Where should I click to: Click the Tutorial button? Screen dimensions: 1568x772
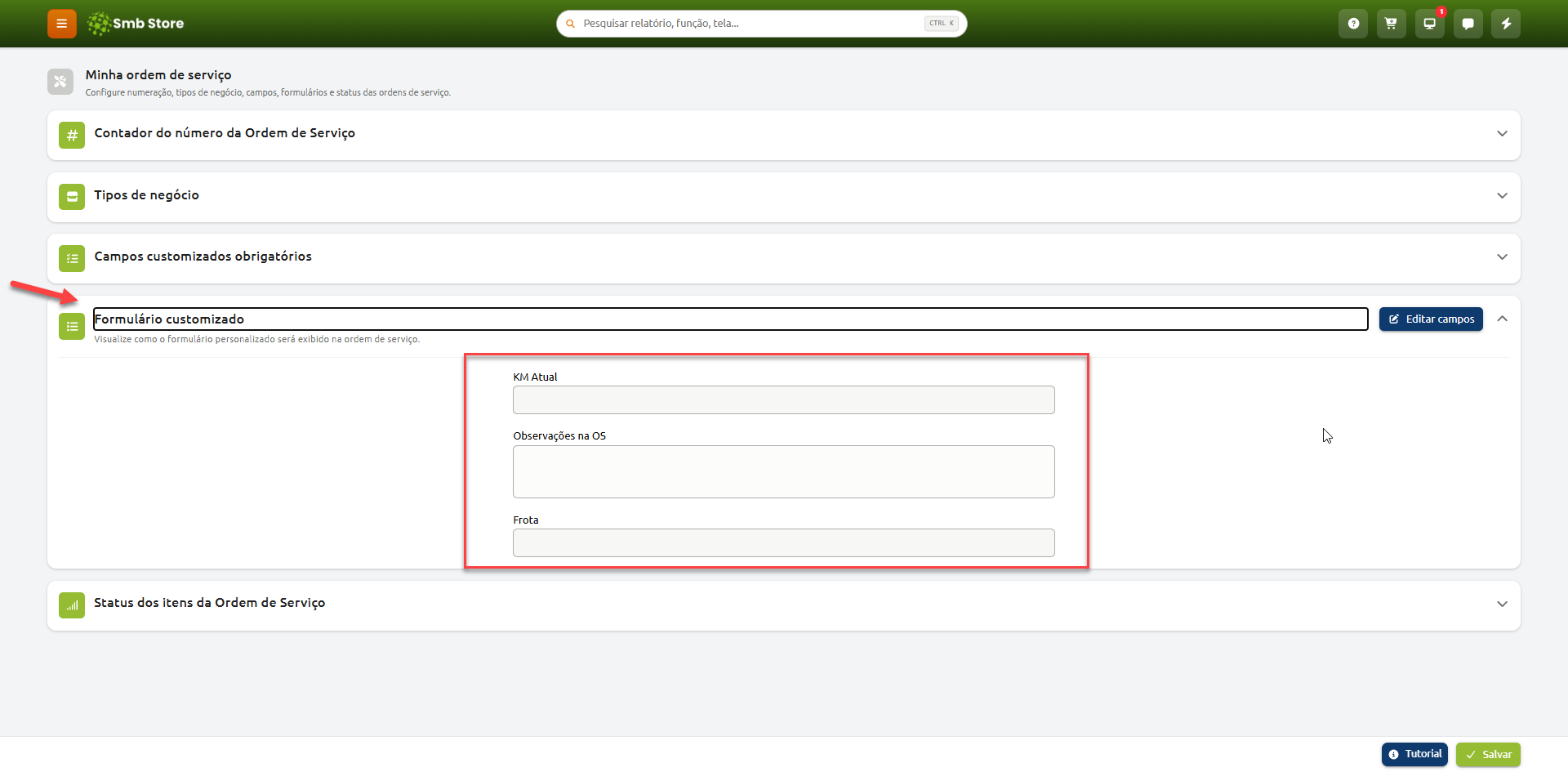1414,754
